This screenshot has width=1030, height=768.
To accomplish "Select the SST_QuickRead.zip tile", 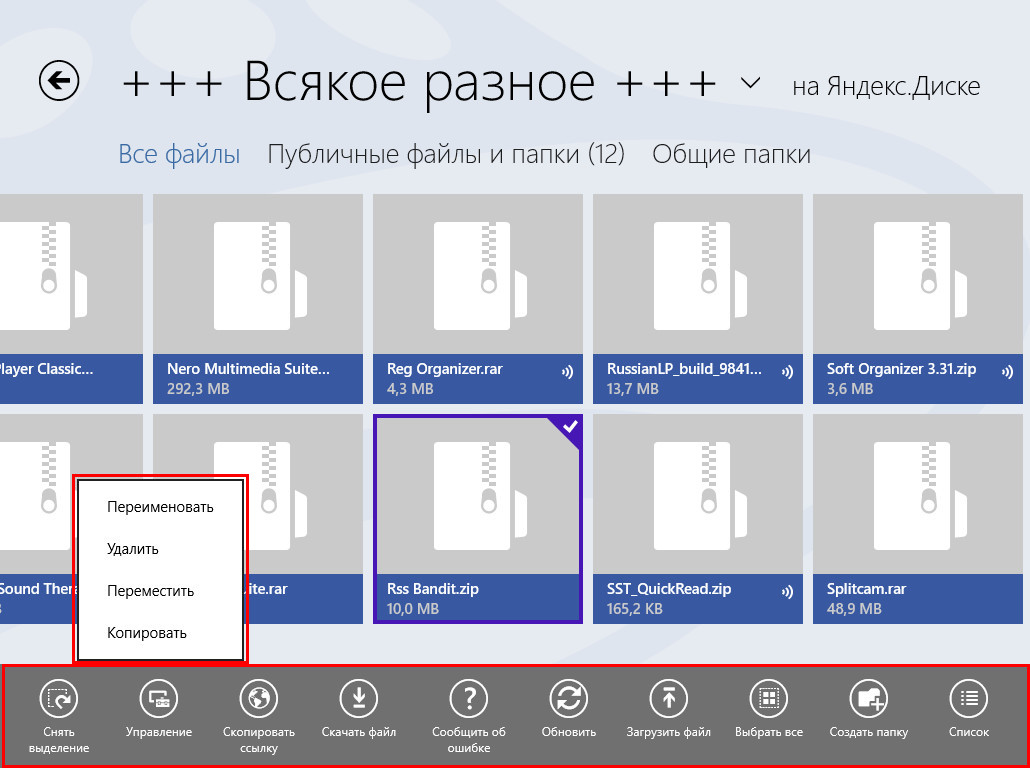I will tap(698, 518).
